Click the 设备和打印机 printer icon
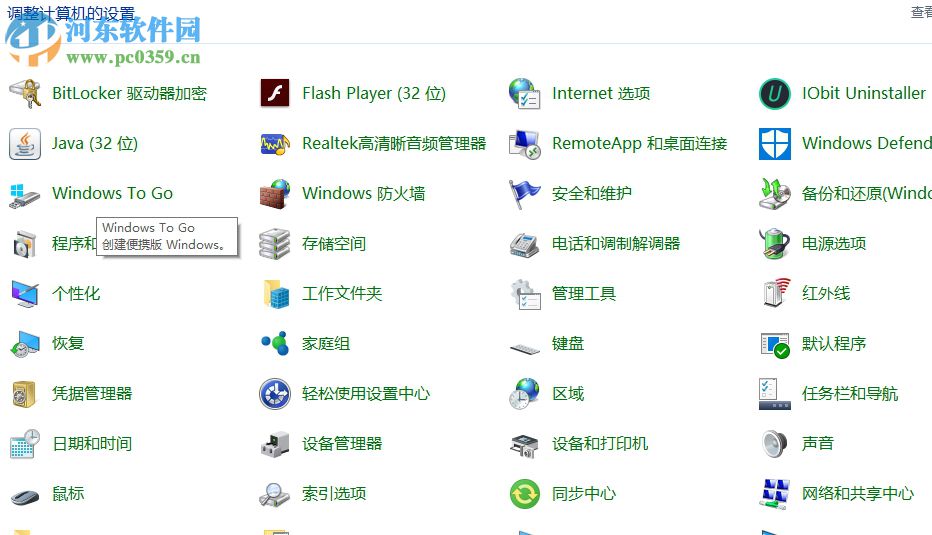932x535 pixels. point(524,445)
